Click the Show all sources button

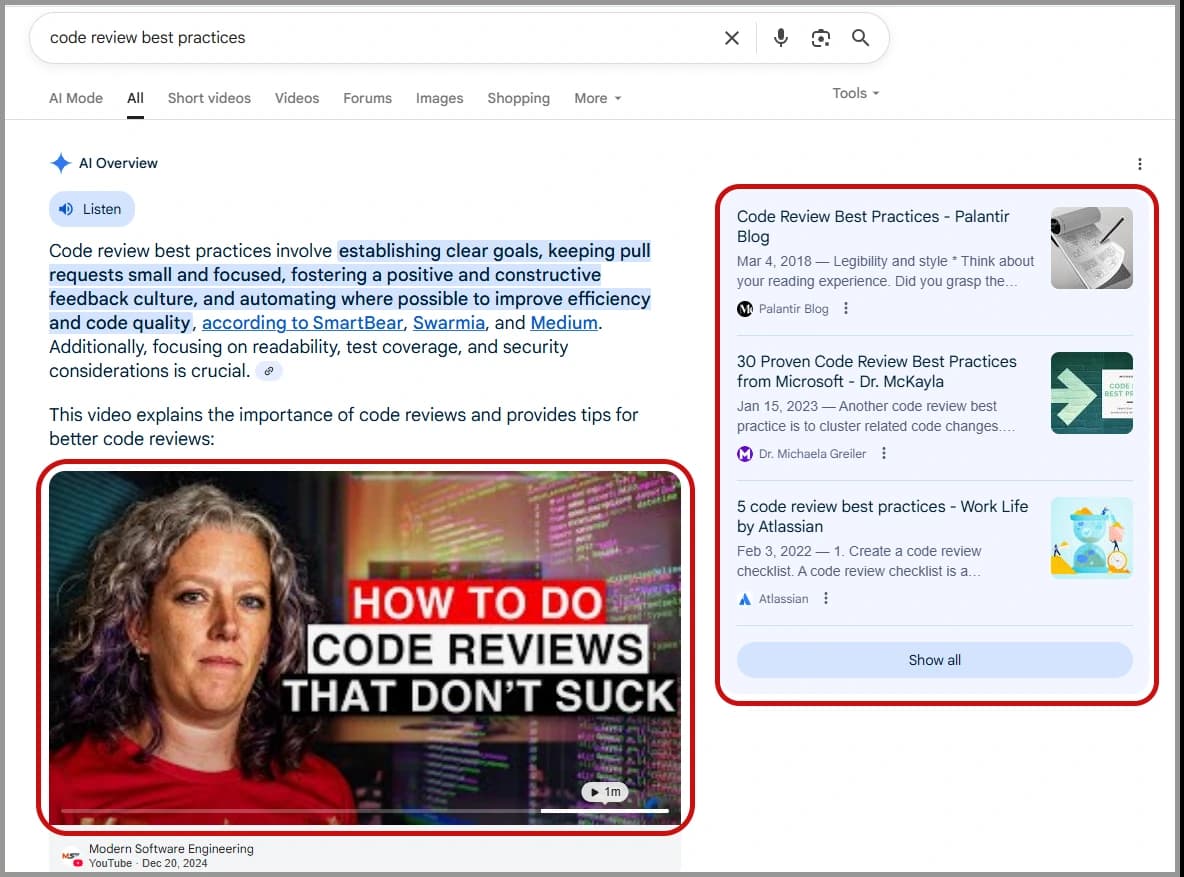[934, 660]
